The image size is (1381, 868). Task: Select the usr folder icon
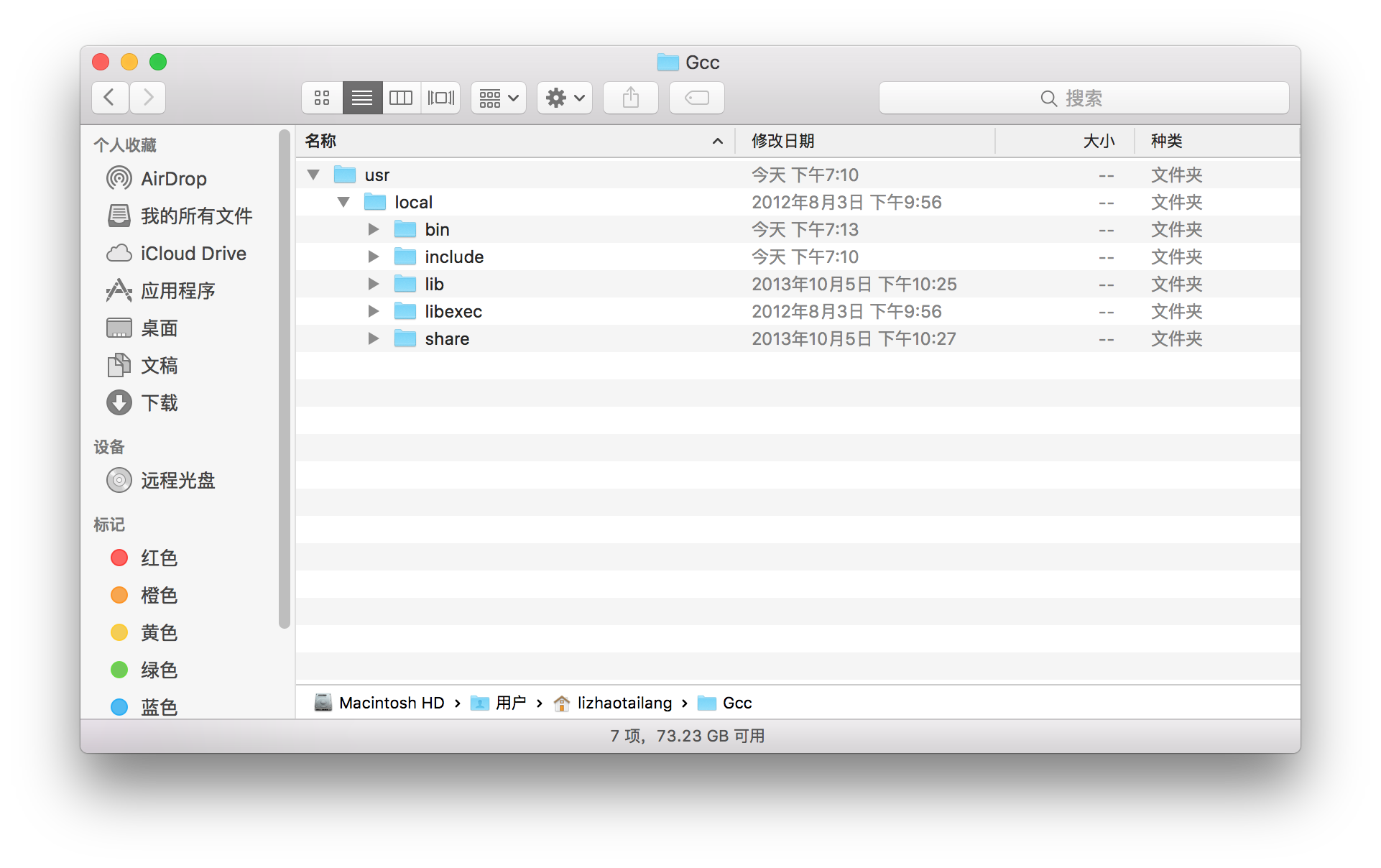345,175
